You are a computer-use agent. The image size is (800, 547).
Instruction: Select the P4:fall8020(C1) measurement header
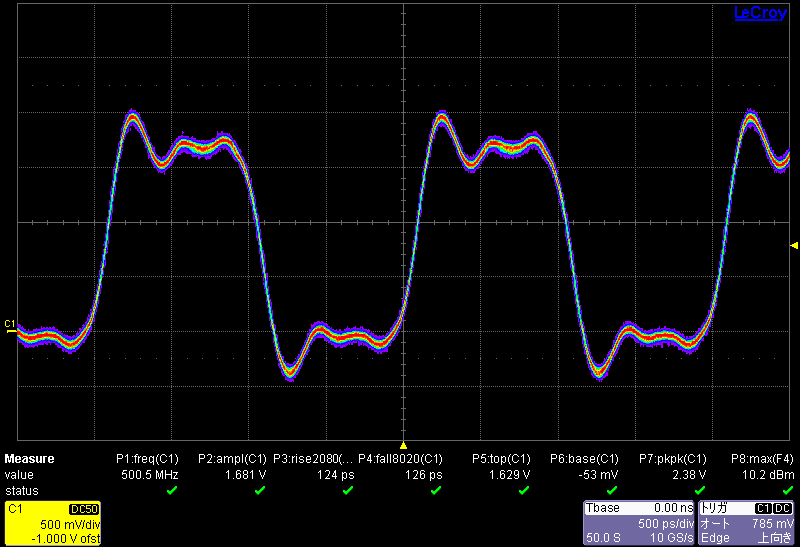pos(401,459)
